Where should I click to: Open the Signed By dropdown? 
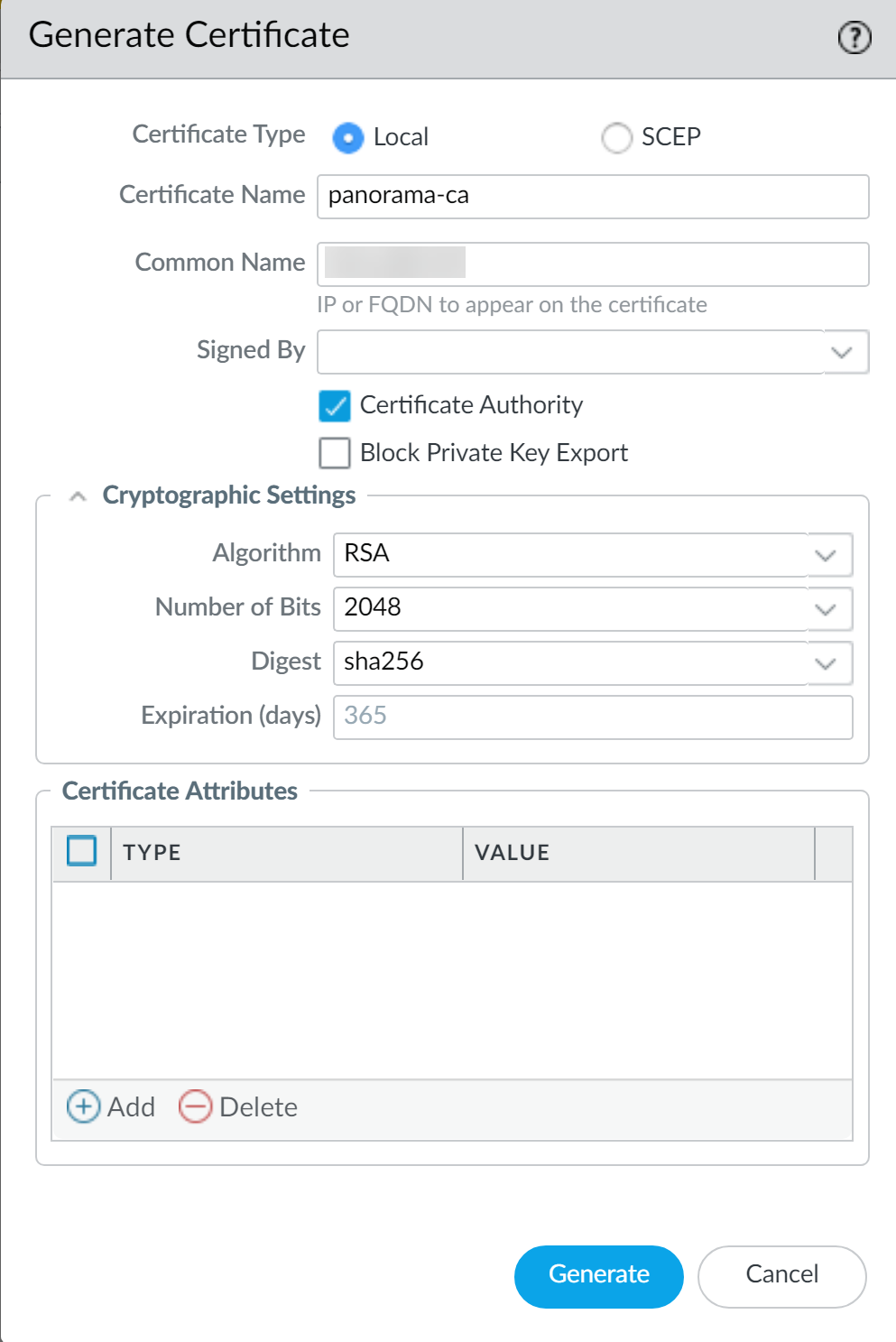point(841,352)
